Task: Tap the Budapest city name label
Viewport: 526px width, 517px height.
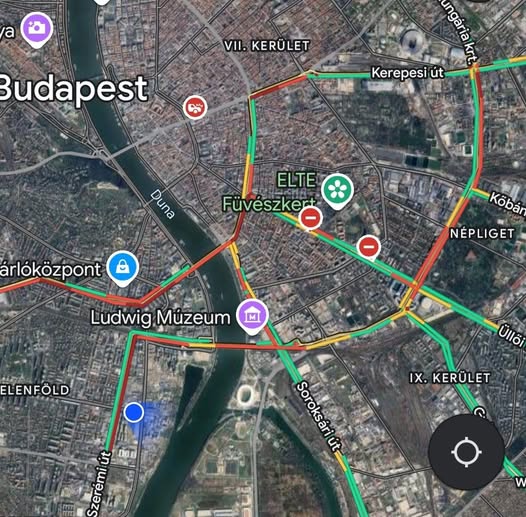Action: pyautogui.click(x=73, y=89)
